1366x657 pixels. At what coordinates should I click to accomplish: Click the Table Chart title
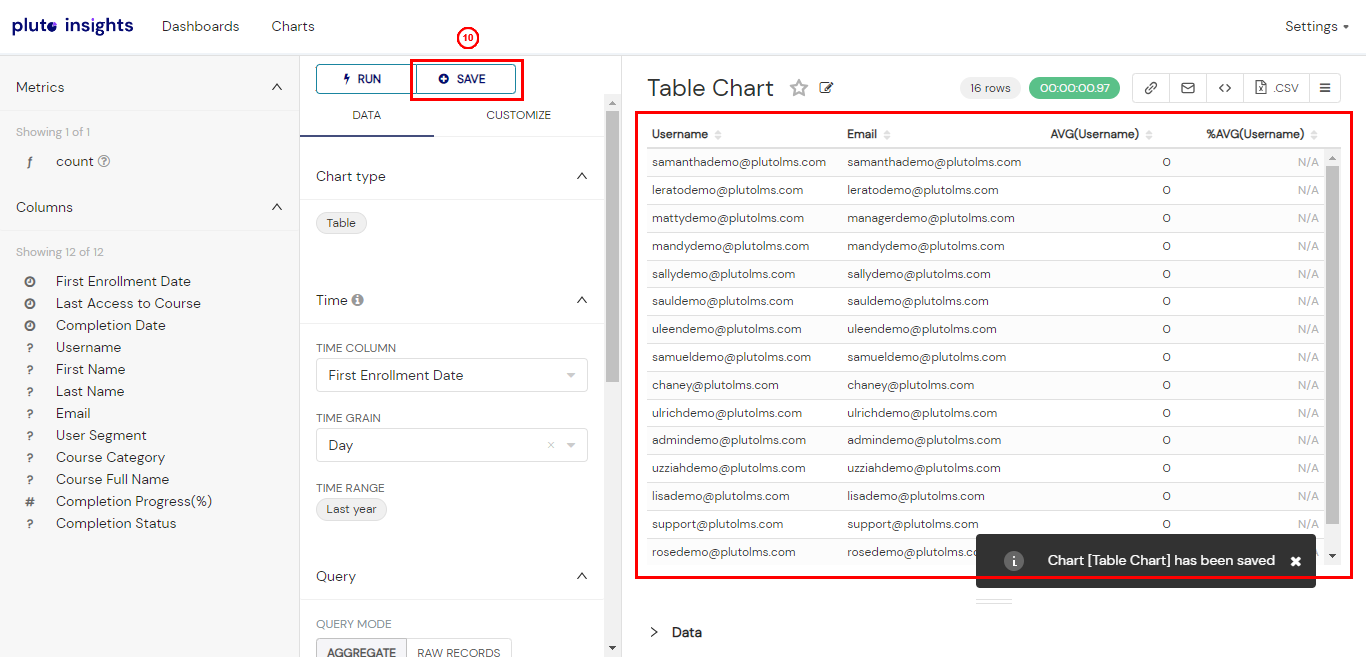[x=710, y=88]
